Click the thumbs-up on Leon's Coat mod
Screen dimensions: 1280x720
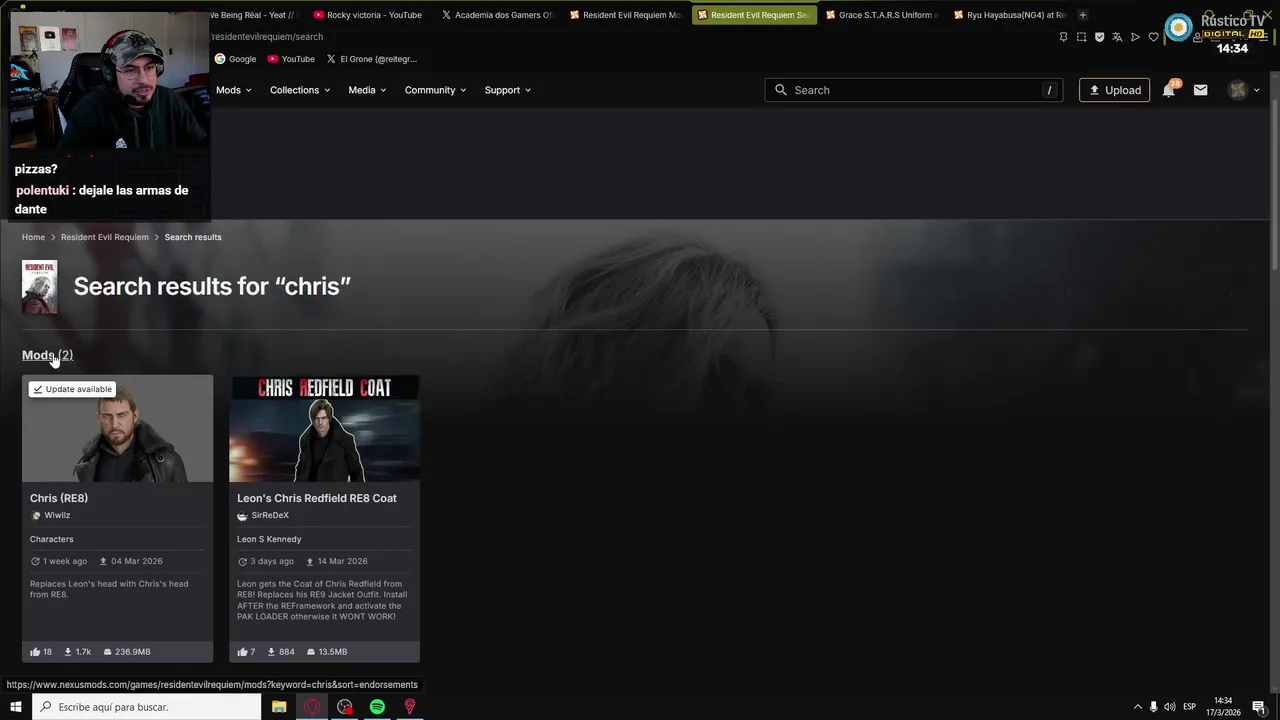242,652
